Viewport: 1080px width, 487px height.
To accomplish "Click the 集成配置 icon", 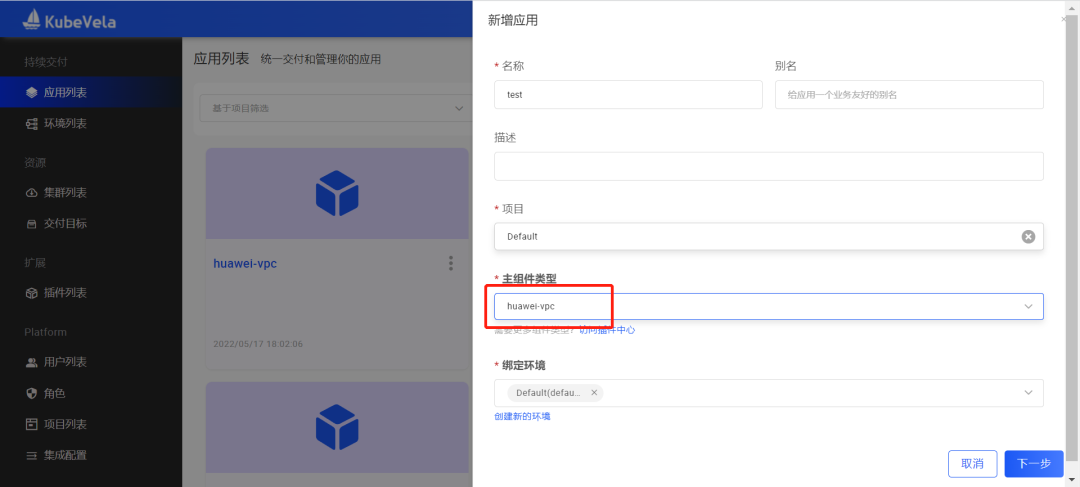I will [x=31, y=456].
